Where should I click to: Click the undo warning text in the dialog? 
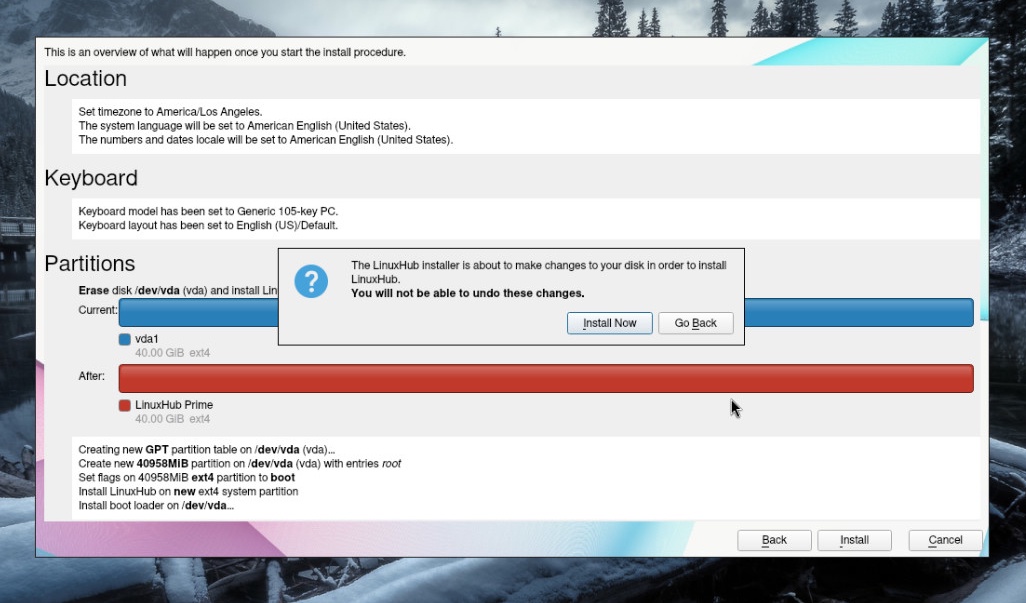click(468, 293)
